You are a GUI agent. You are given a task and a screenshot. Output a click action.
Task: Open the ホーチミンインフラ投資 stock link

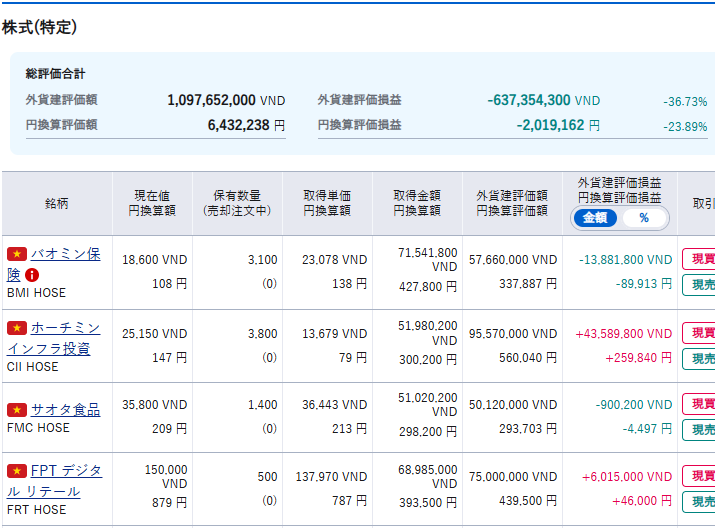[64, 329]
